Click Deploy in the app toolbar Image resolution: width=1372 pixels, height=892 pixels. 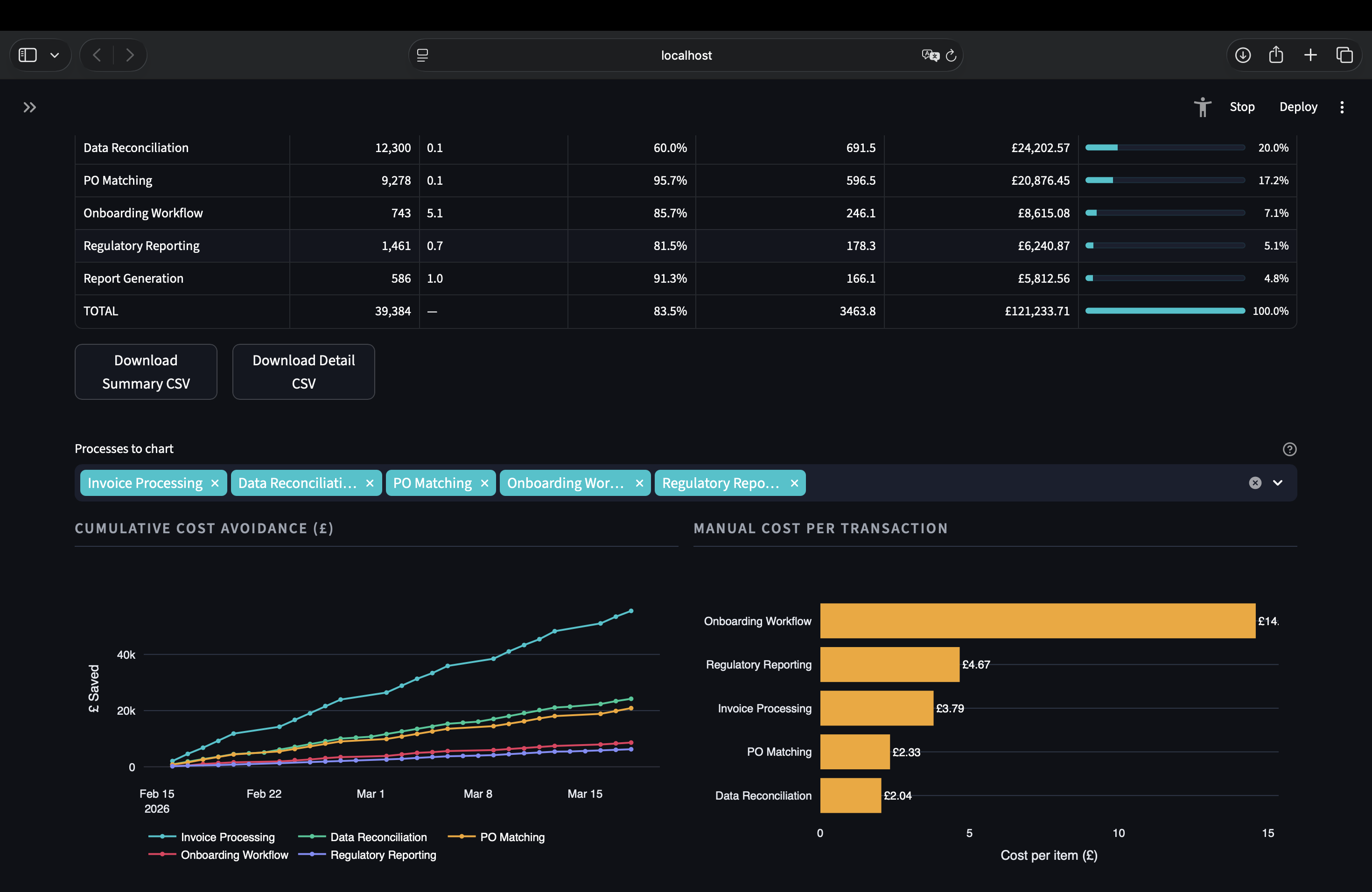click(1298, 107)
